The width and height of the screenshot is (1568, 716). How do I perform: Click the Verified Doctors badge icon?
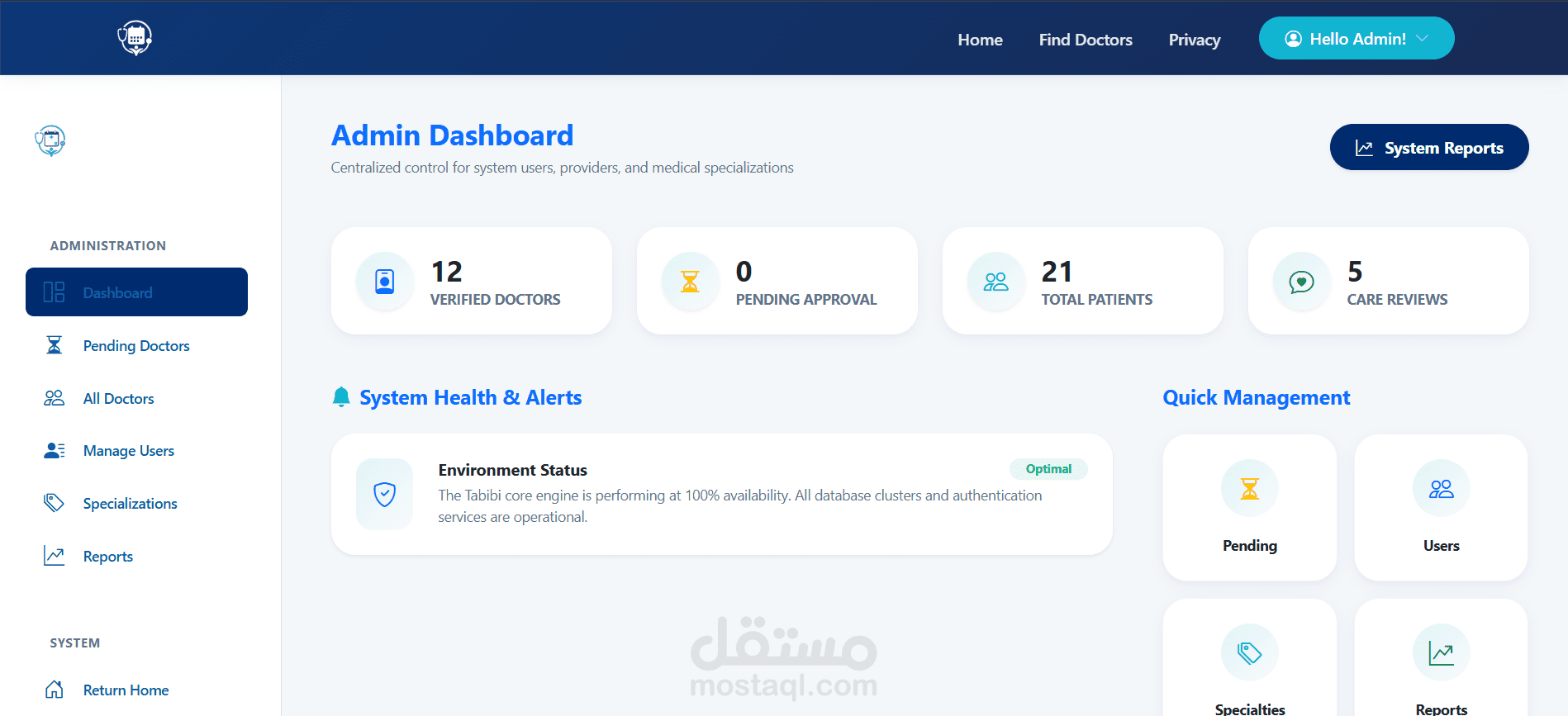click(x=385, y=282)
